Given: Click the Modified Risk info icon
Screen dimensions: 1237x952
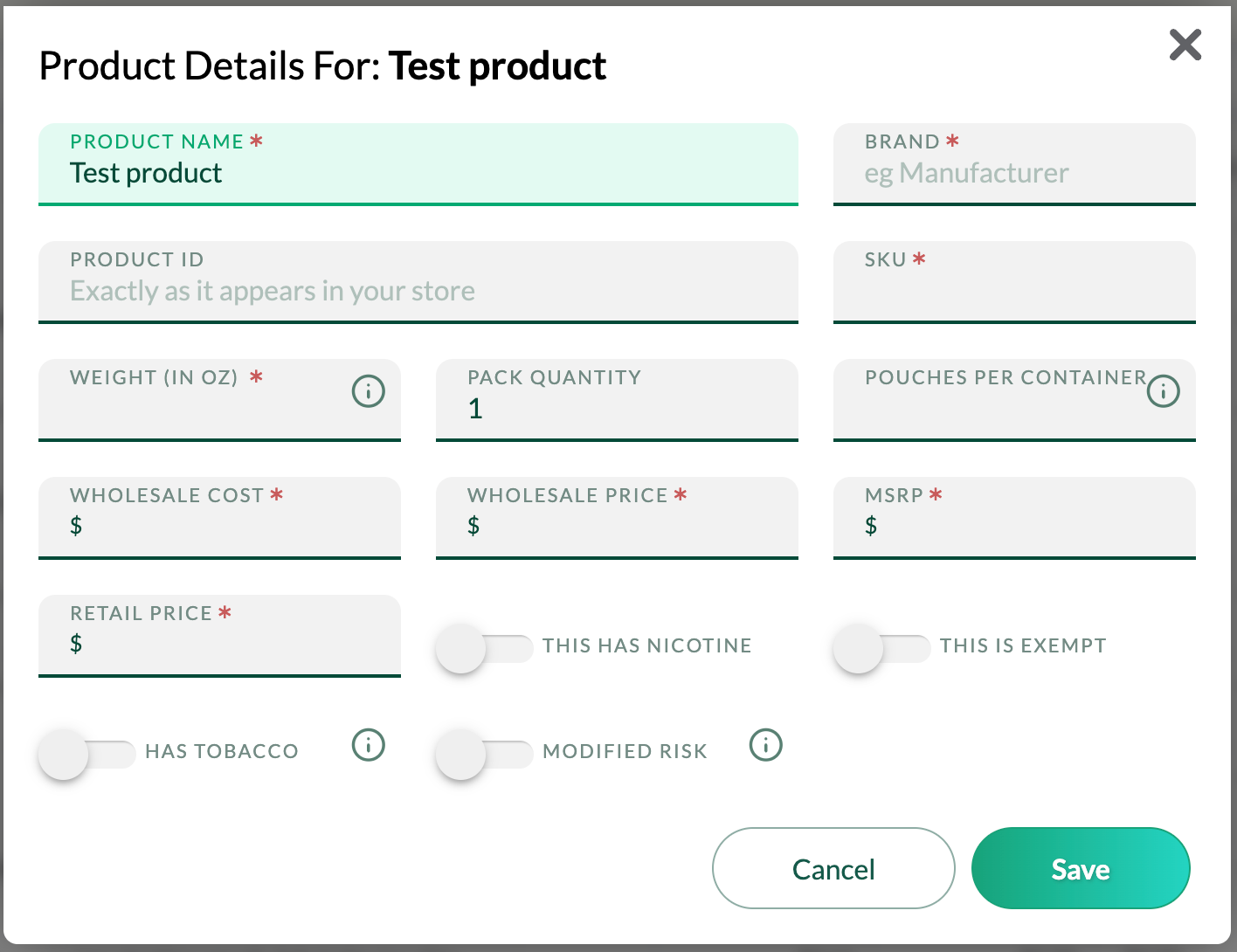Looking at the screenshot, I should pyautogui.click(x=765, y=746).
